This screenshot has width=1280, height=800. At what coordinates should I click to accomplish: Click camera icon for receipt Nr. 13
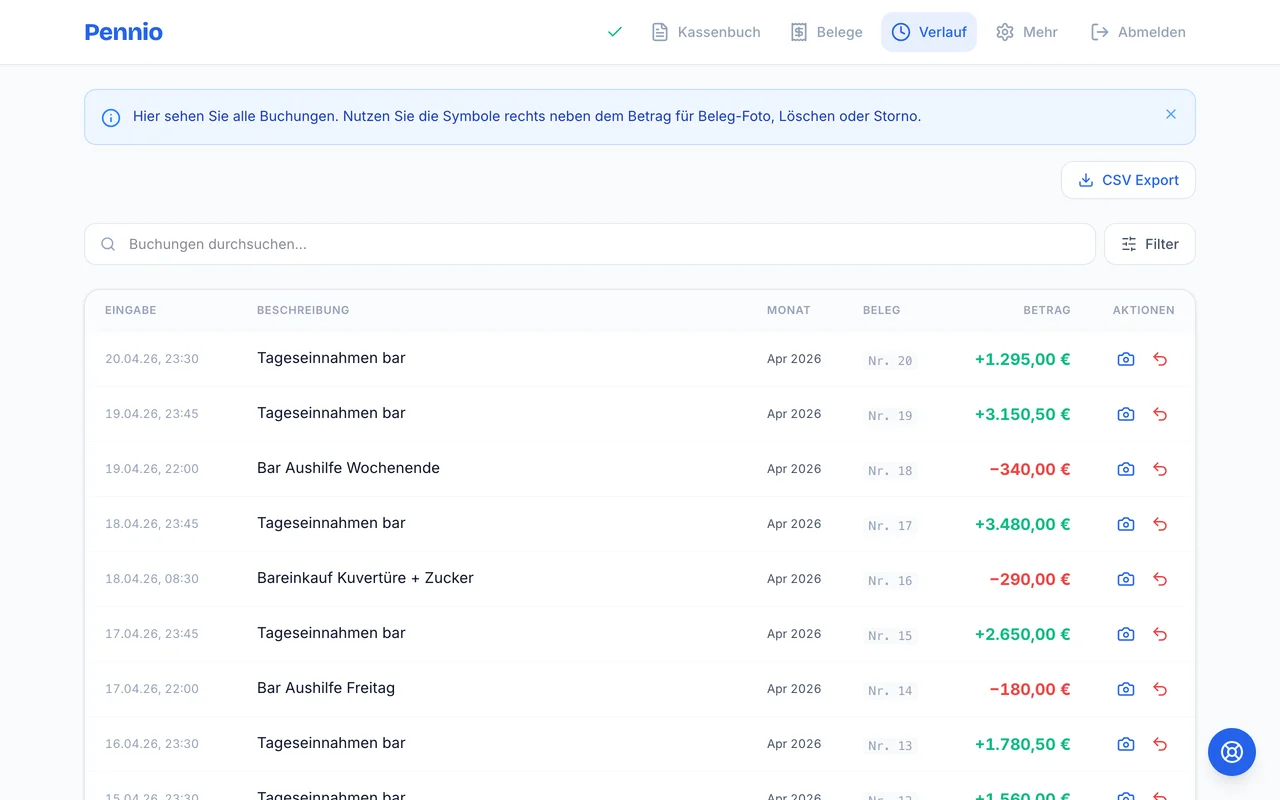point(1126,744)
